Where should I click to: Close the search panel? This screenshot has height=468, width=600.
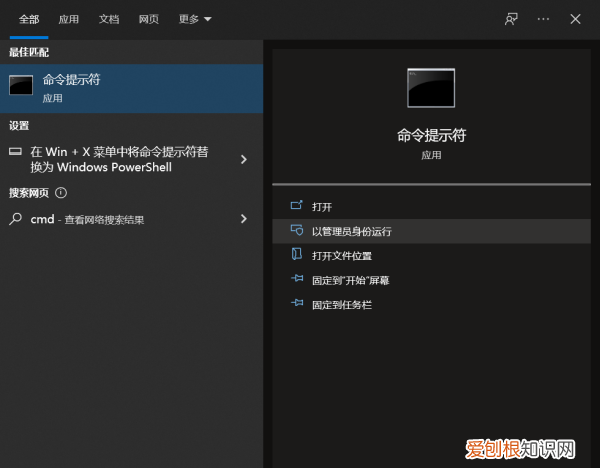pyautogui.click(x=575, y=19)
